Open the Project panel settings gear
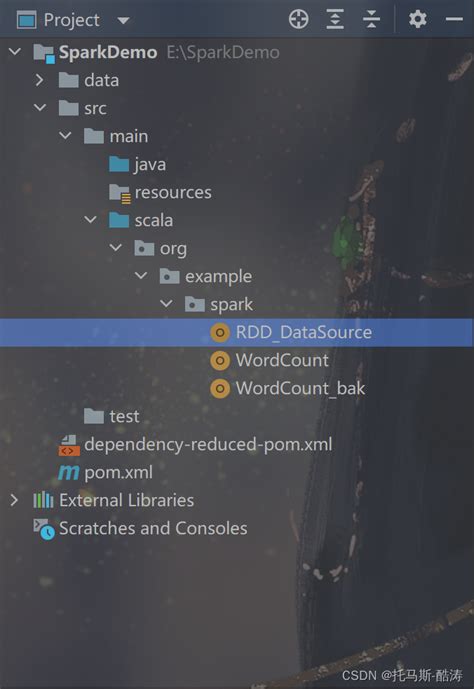Image resolution: width=474 pixels, height=689 pixels. point(417,20)
